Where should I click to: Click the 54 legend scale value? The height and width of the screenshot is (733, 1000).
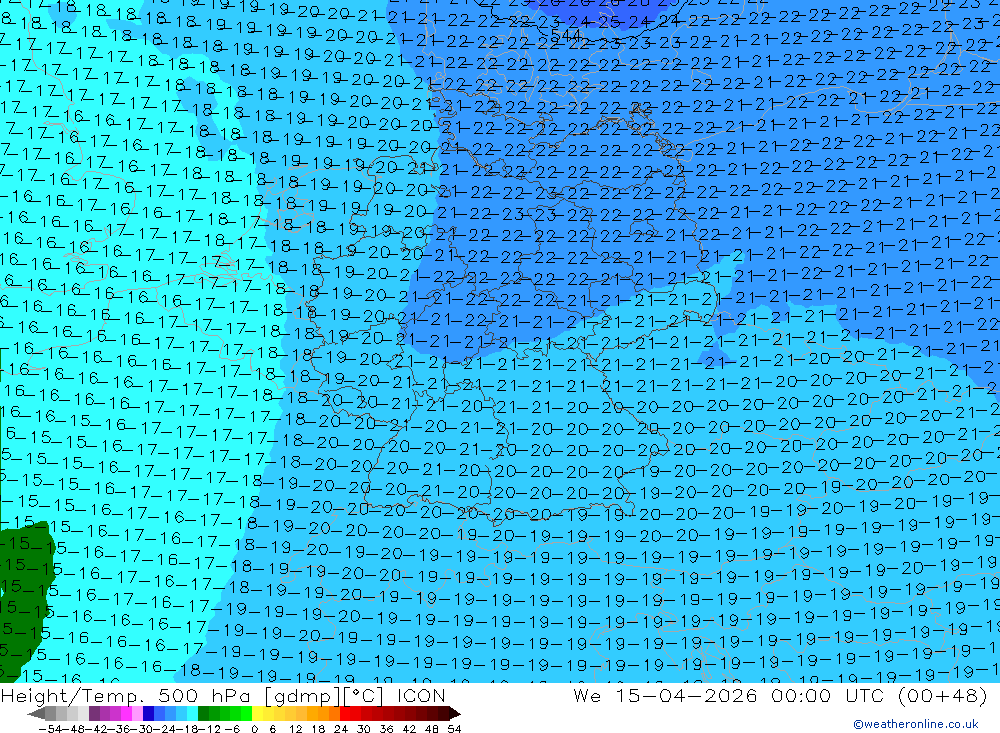point(454,729)
